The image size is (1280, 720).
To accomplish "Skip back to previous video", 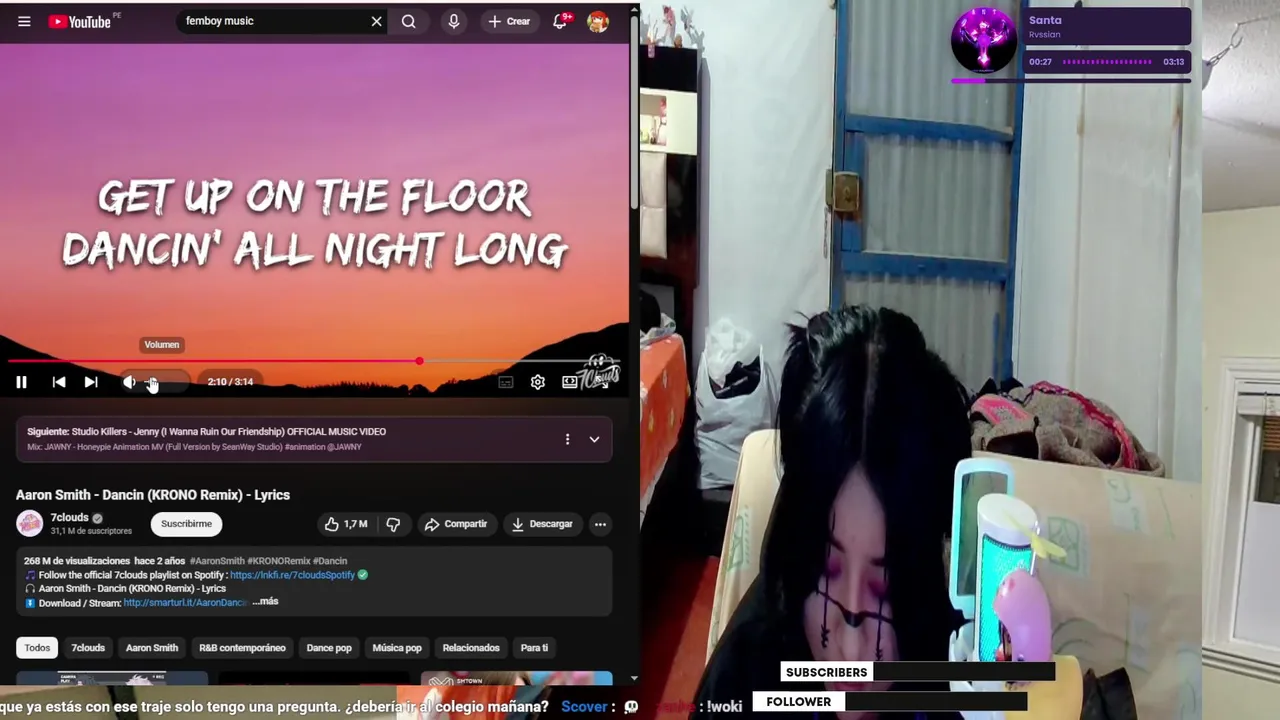I will pyautogui.click(x=59, y=382).
